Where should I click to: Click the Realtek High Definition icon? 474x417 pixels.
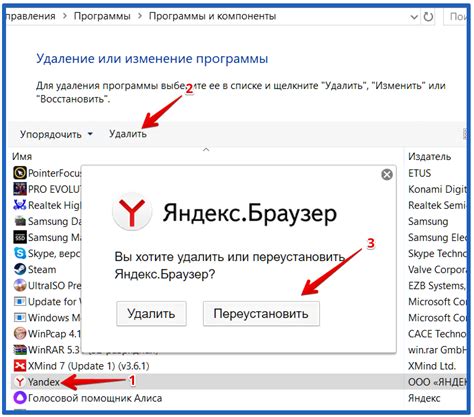(x=20, y=205)
